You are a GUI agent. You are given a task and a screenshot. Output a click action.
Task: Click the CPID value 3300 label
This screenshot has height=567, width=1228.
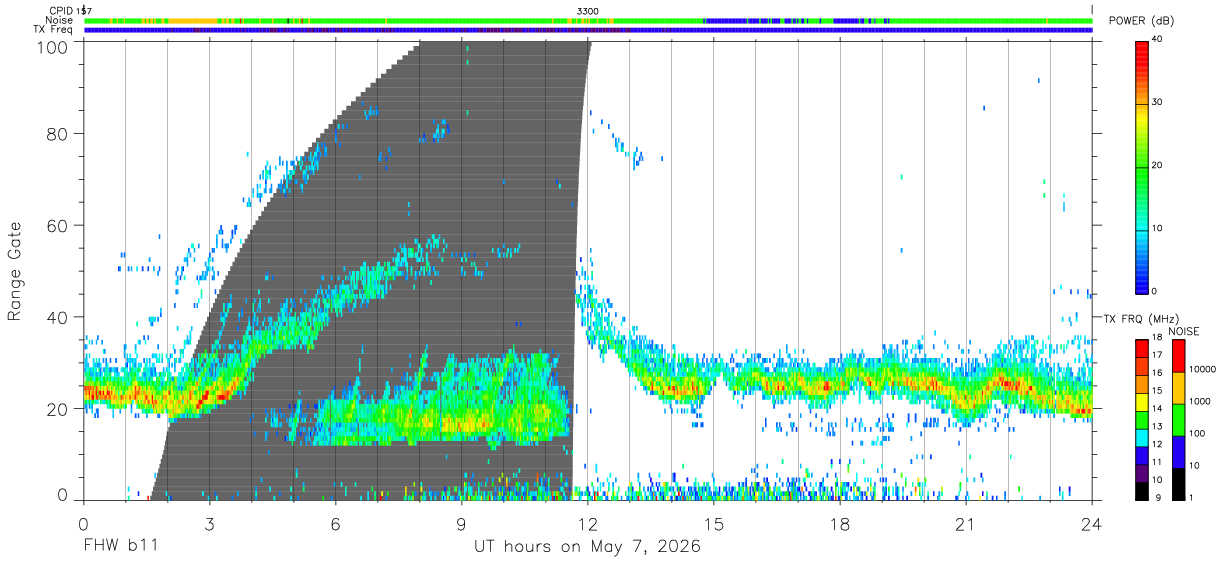coord(588,10)
